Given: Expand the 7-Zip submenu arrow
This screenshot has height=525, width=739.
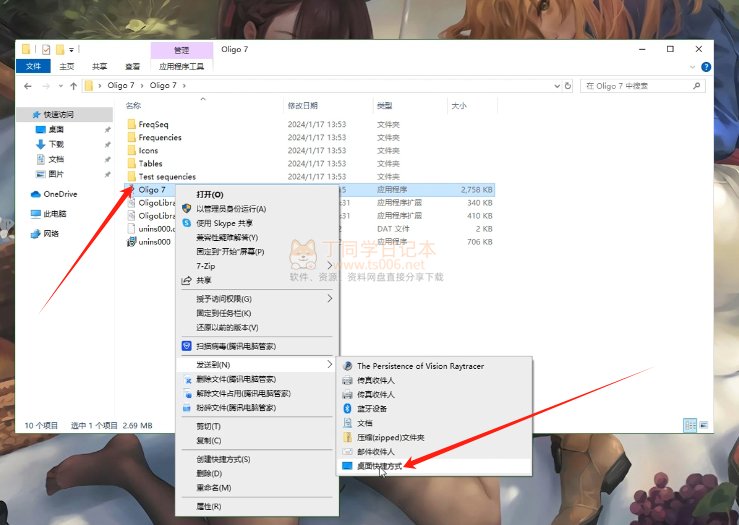Looking at the screenshot, I should (x=329, y=265).
